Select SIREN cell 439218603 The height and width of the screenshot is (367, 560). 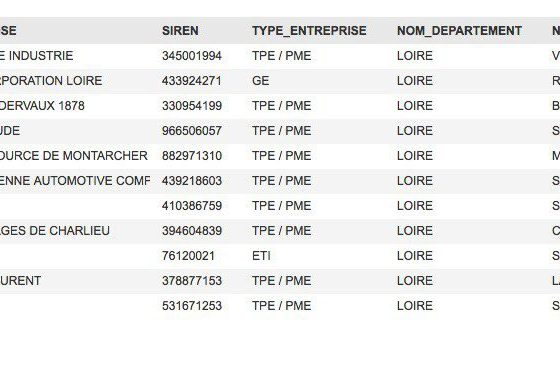coord(192,181)
